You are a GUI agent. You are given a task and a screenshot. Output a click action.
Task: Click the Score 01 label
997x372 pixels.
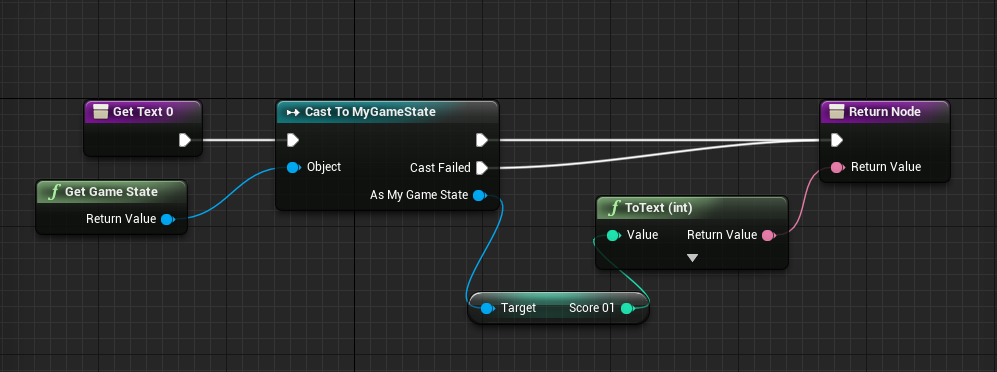(592, 308)
